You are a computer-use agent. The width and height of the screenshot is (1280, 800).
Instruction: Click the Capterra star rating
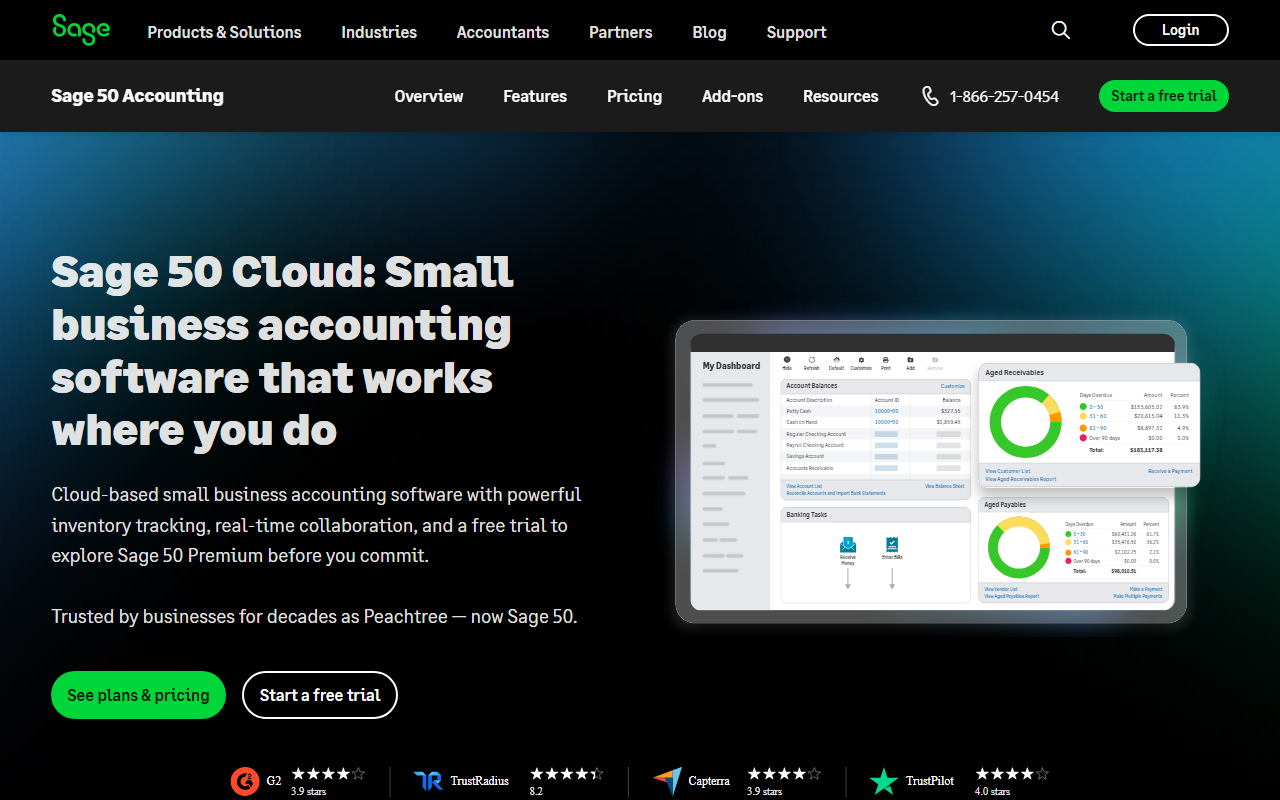[784, 774]
